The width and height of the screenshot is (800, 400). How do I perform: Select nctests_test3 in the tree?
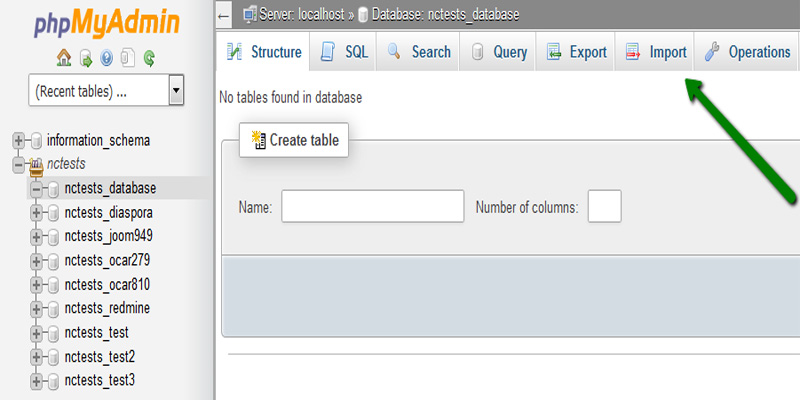tap(100, 381)
